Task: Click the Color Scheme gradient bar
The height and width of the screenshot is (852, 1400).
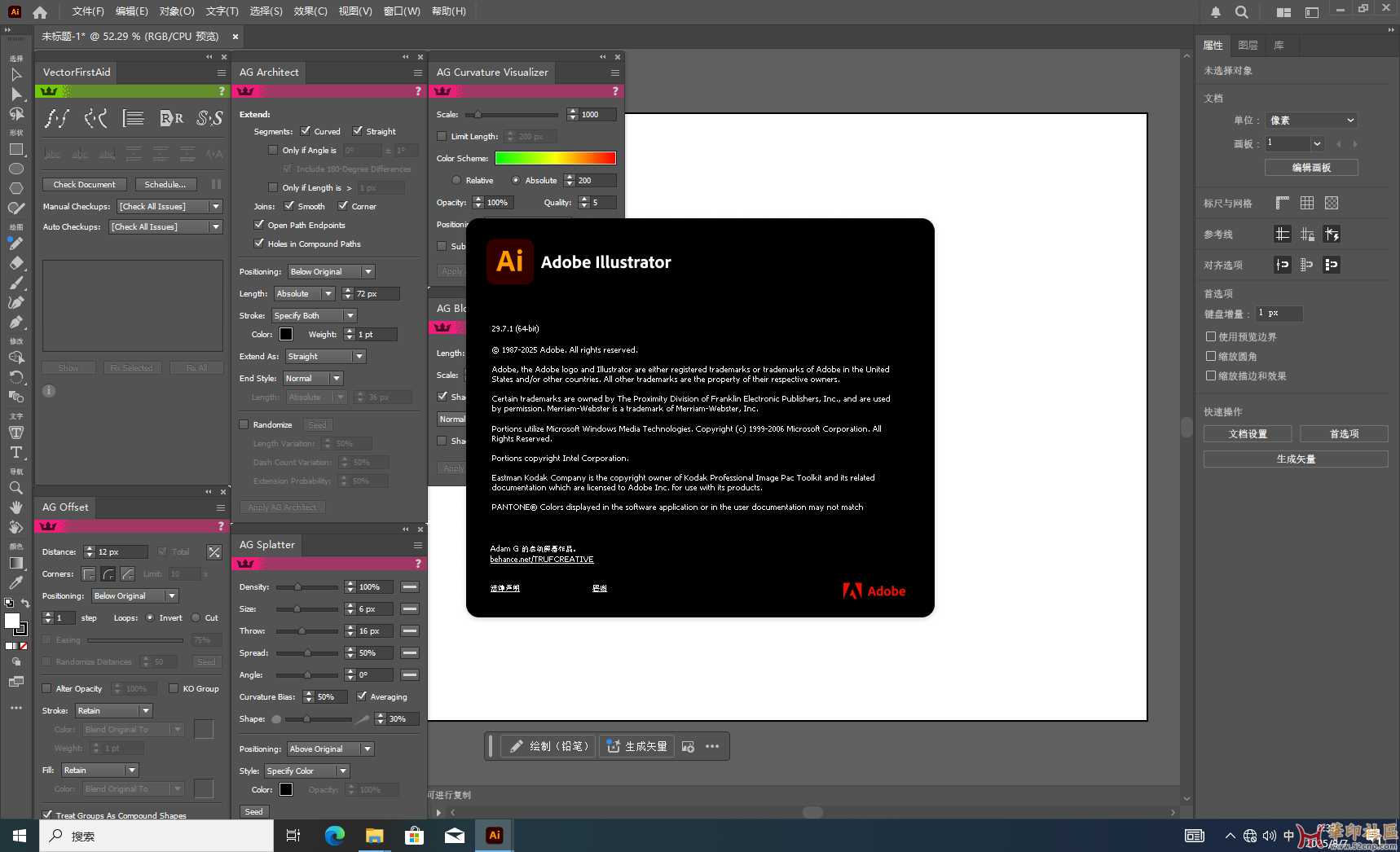Action: [555, 158]
